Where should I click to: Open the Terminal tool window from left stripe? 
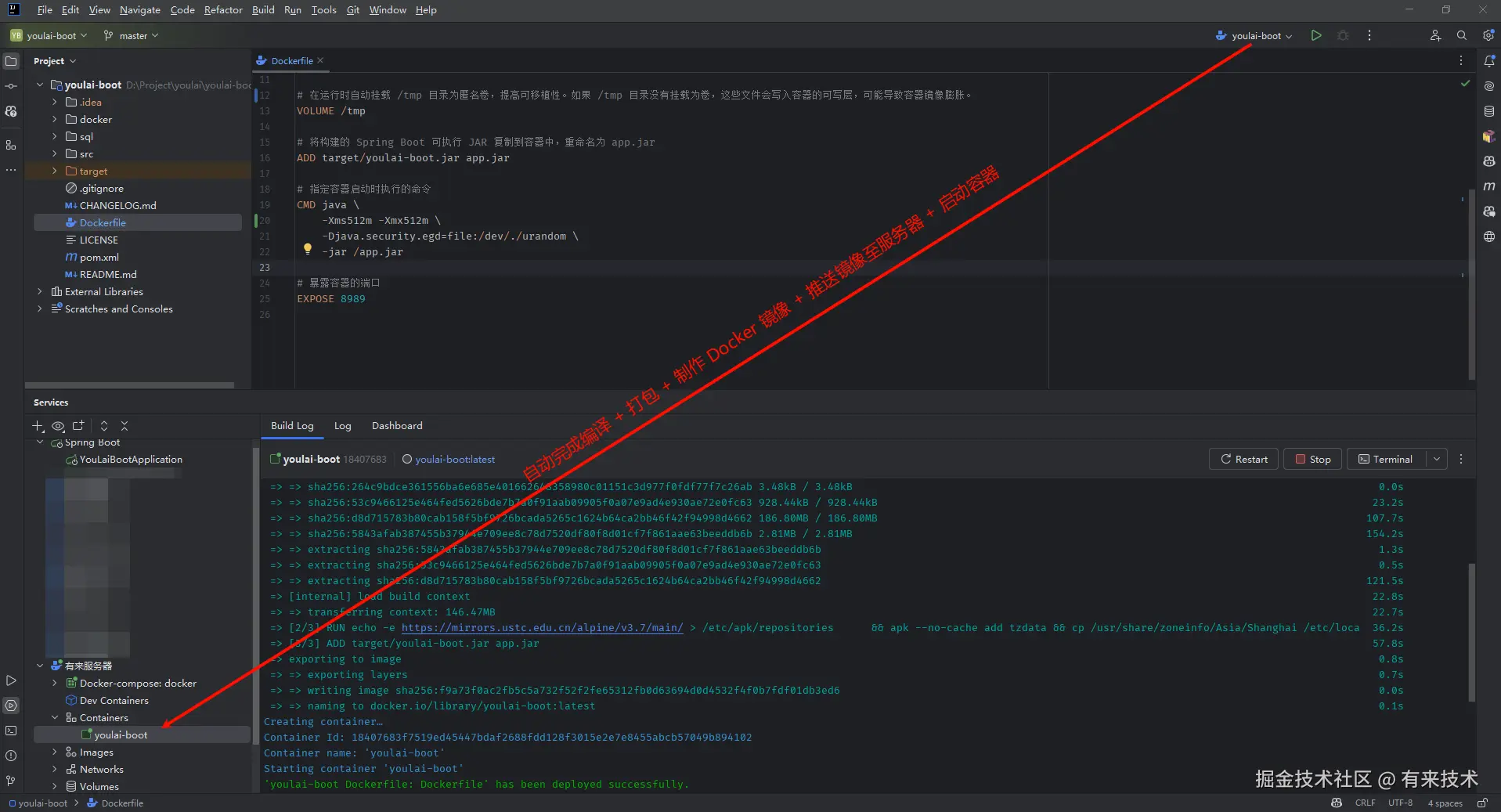tap(11, 731)
